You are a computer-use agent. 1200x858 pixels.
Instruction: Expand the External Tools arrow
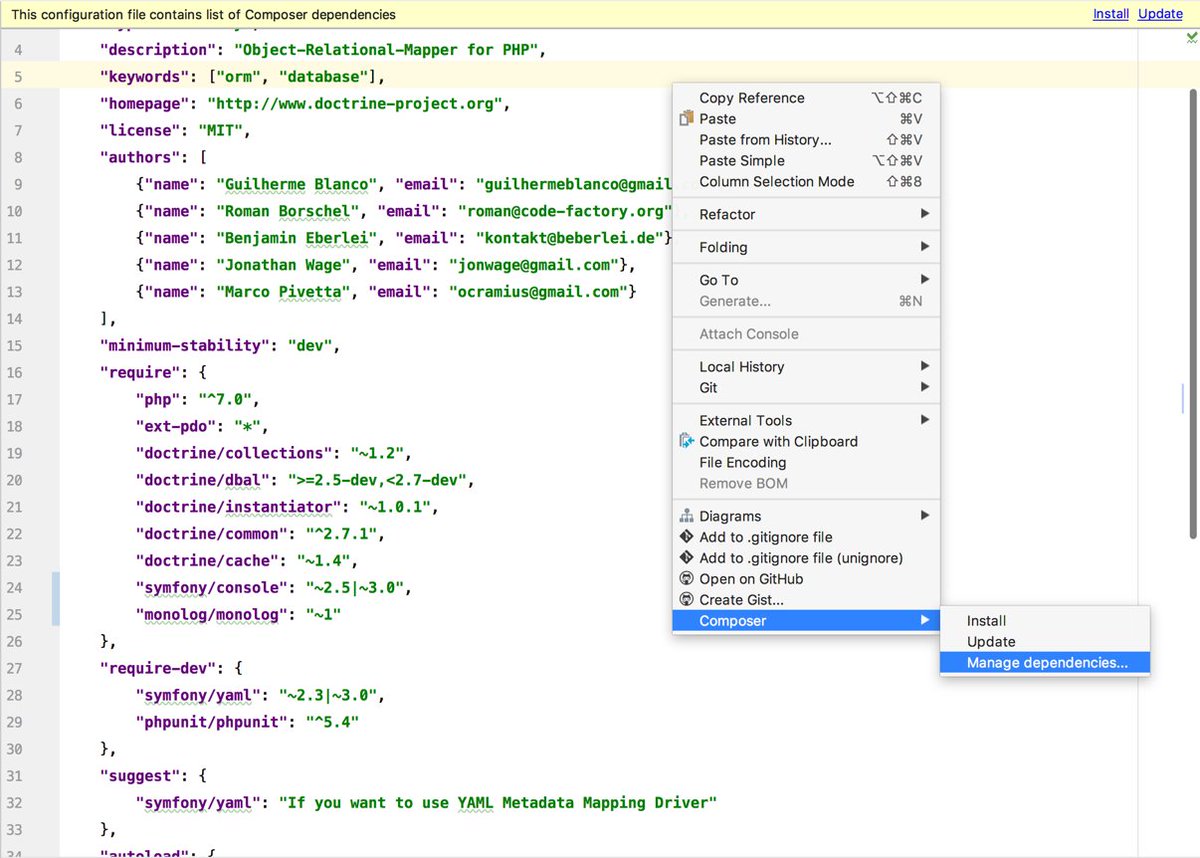point(925,421)
